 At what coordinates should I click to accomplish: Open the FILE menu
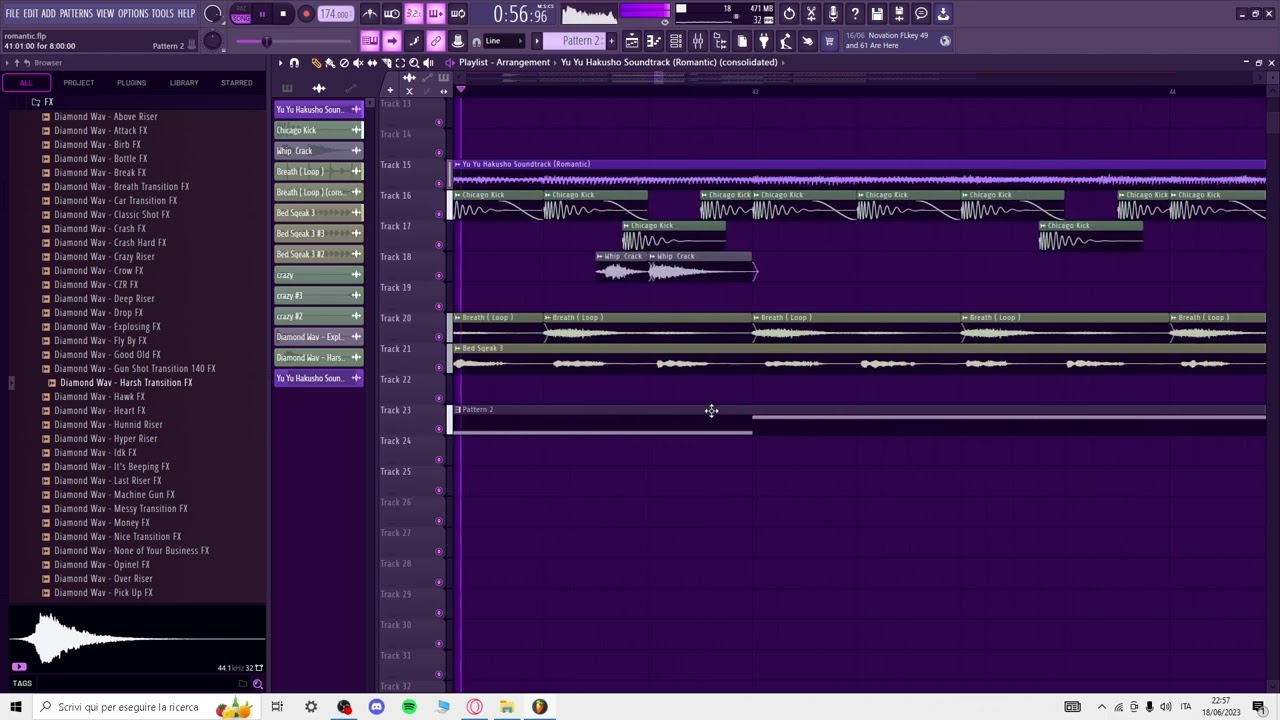click(x=12, y=14)
